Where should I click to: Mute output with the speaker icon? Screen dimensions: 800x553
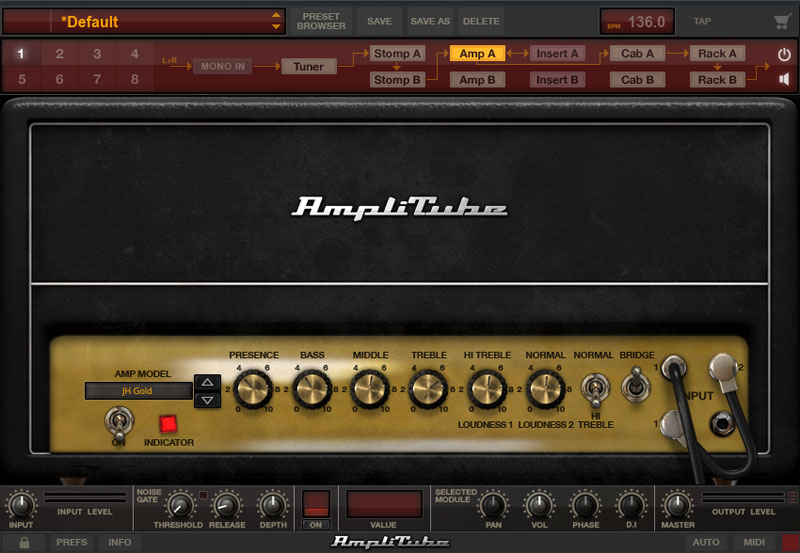point(784,79)
